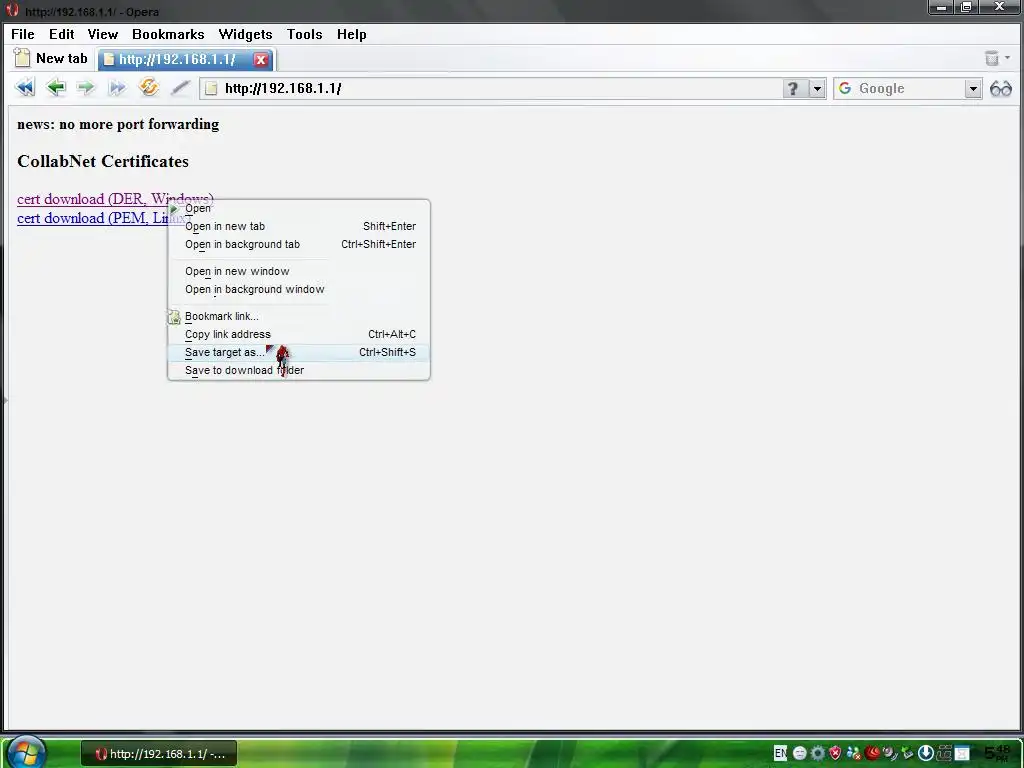
Task: Click the green Forward arrow icon
Action: [86, 88]
